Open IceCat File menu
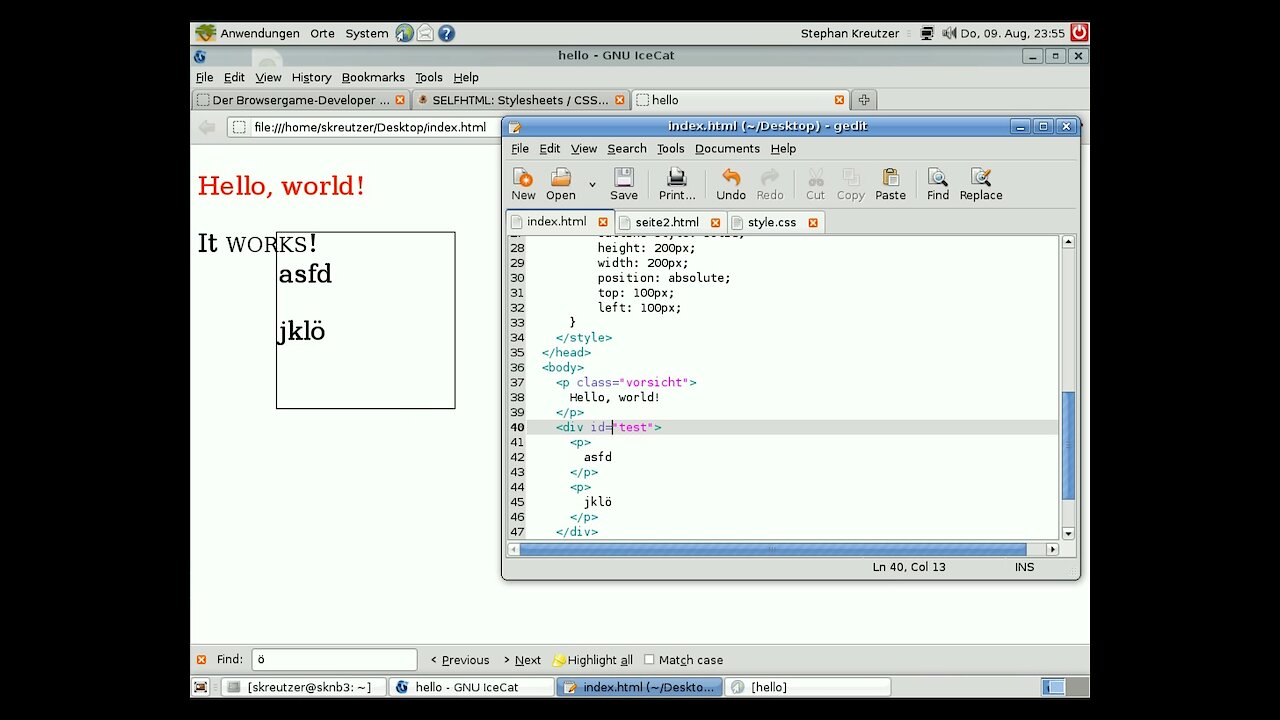Viewport: 1280px width, 720px height. [x=204, y=77]
